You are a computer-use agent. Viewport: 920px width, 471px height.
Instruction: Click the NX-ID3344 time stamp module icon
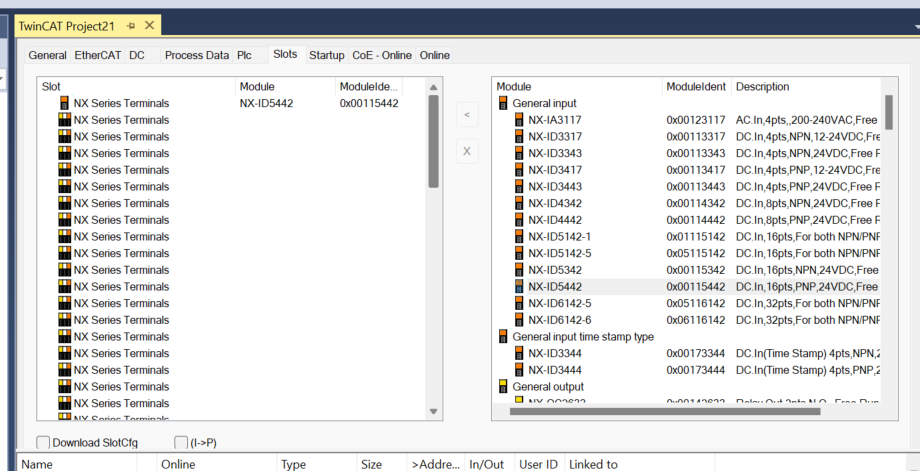(519, 353)
